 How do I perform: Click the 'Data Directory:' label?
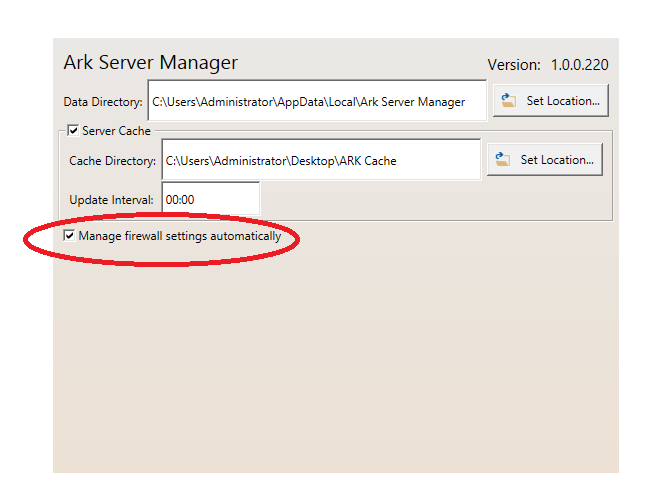103,102
